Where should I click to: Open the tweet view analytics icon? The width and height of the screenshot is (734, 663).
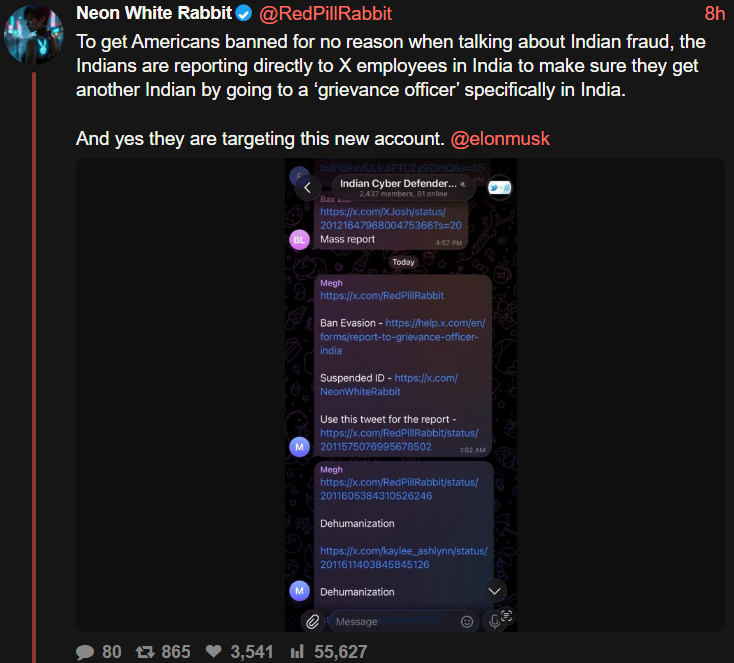[297, 652]
